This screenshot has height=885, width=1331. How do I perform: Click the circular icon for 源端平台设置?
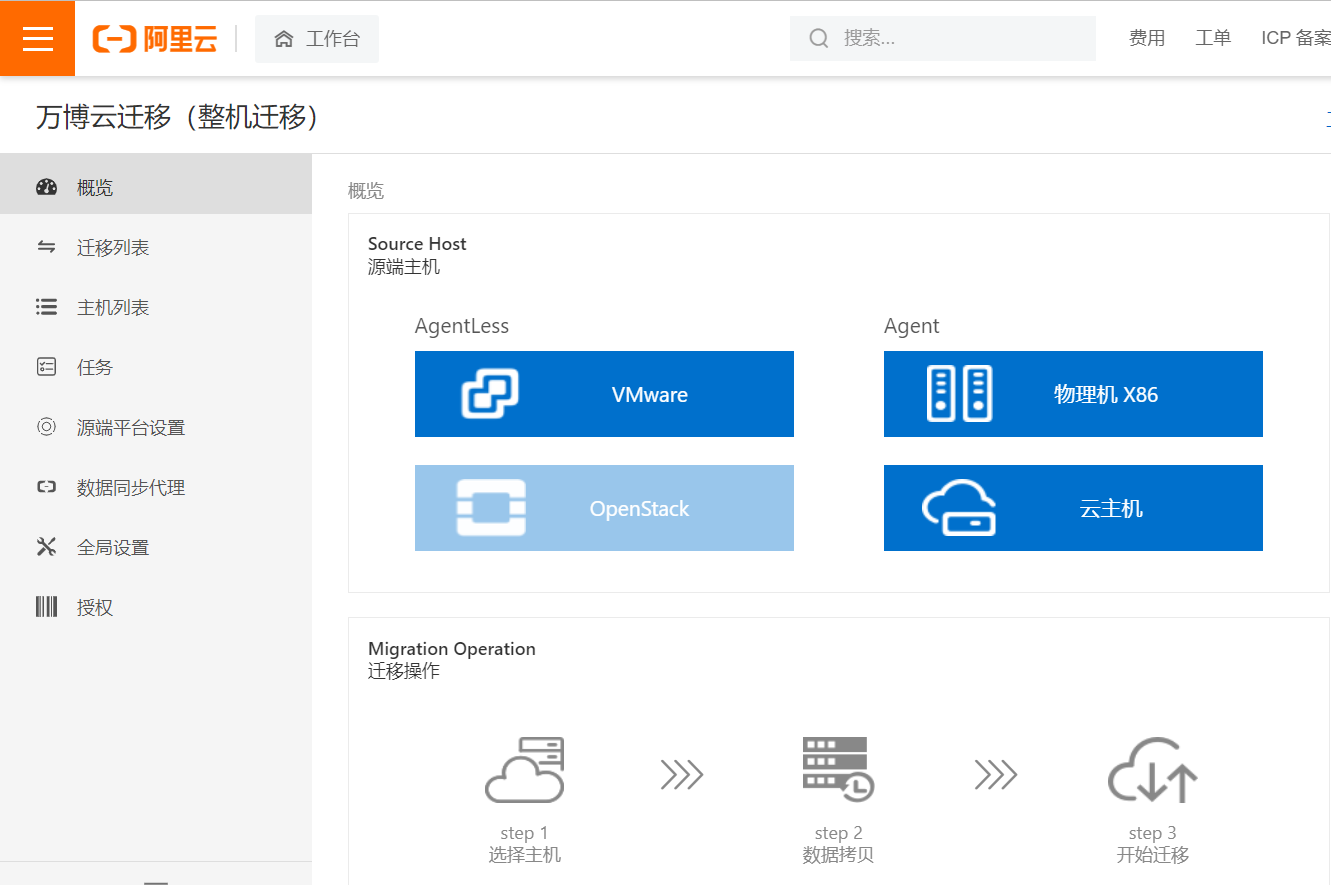click(x=46, y=427)
